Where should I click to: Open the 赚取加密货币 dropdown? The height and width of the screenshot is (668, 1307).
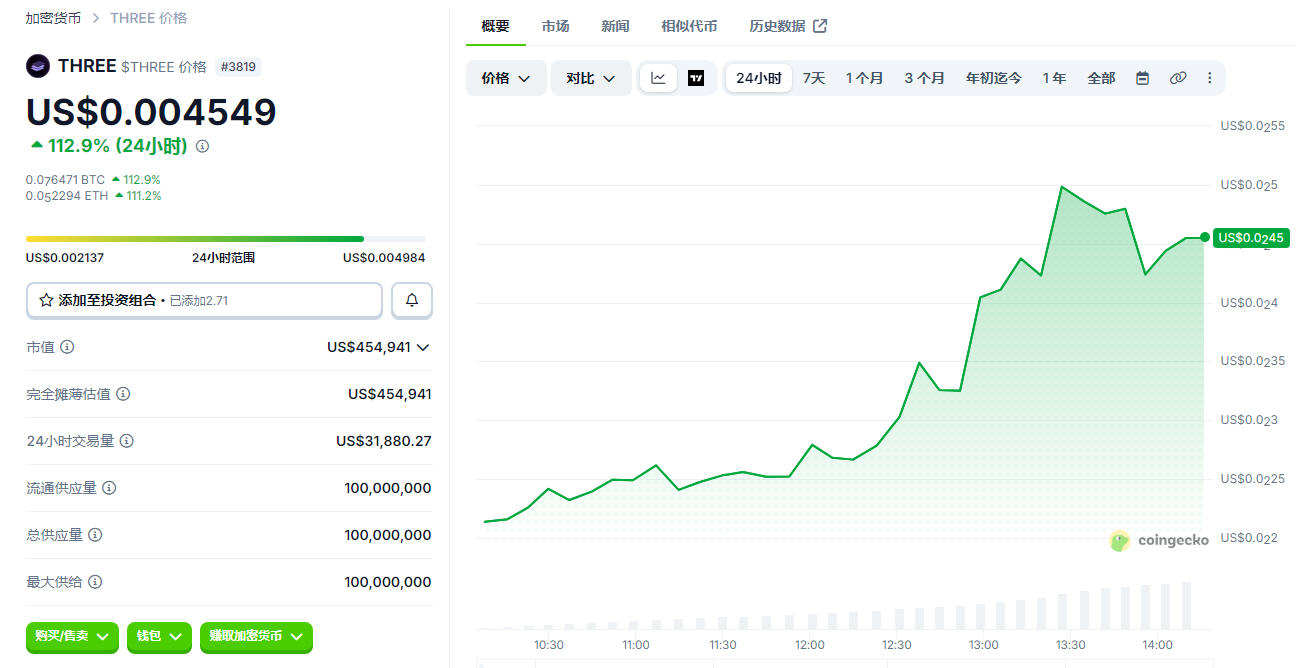[256, 636]
